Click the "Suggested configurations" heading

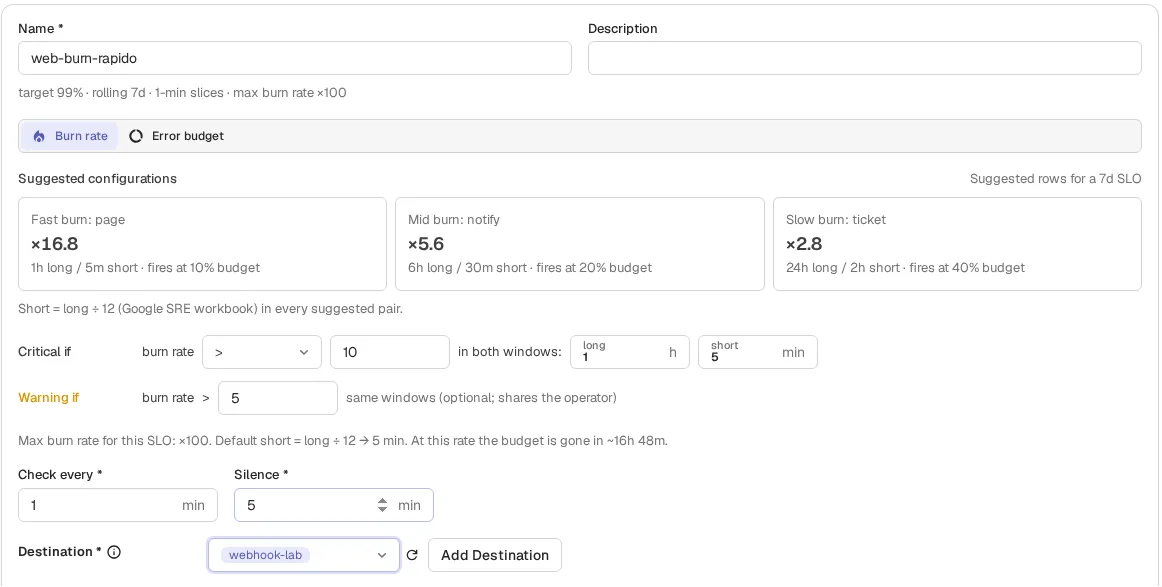(98, 179)
